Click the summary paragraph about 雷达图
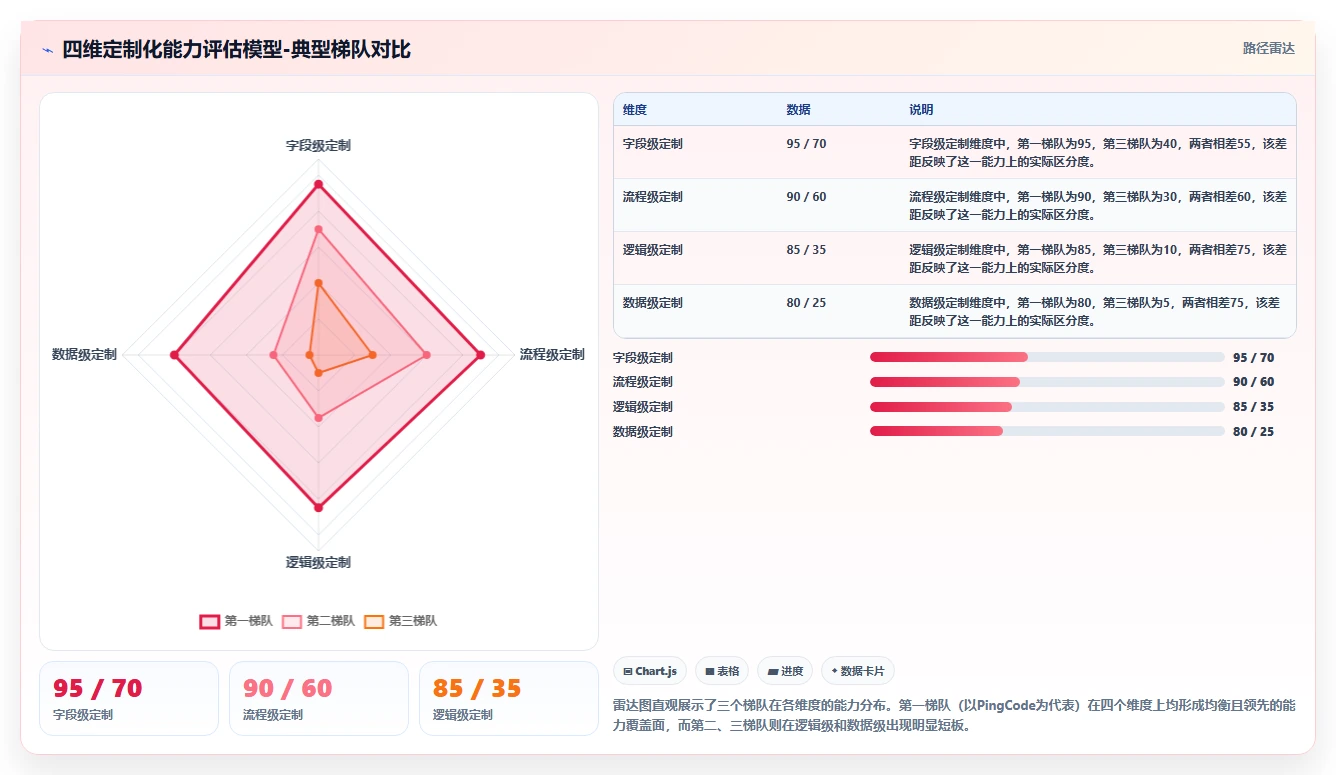The image size is (1336, 775). (955, 716)
